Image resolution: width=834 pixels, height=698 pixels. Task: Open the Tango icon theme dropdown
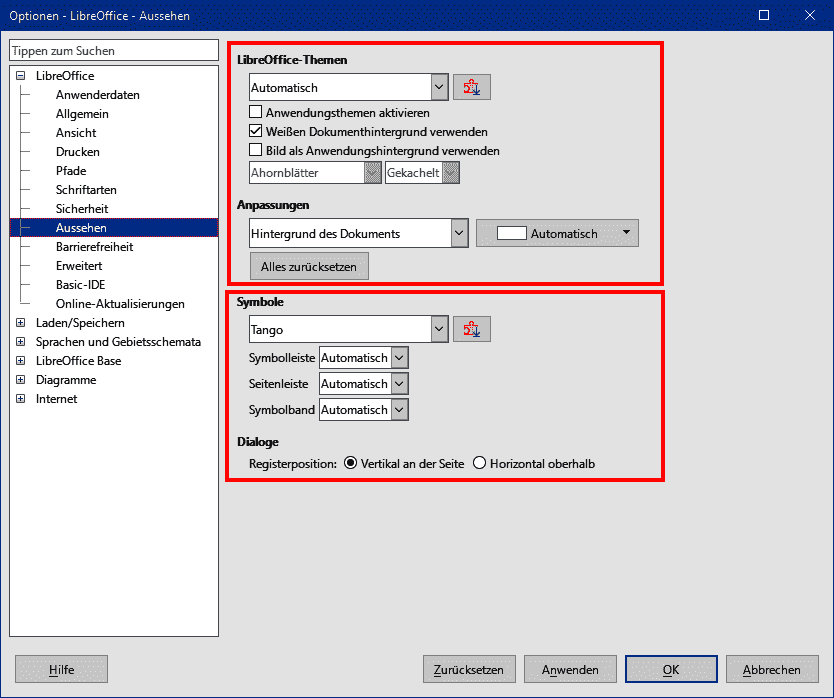(349, 329)
